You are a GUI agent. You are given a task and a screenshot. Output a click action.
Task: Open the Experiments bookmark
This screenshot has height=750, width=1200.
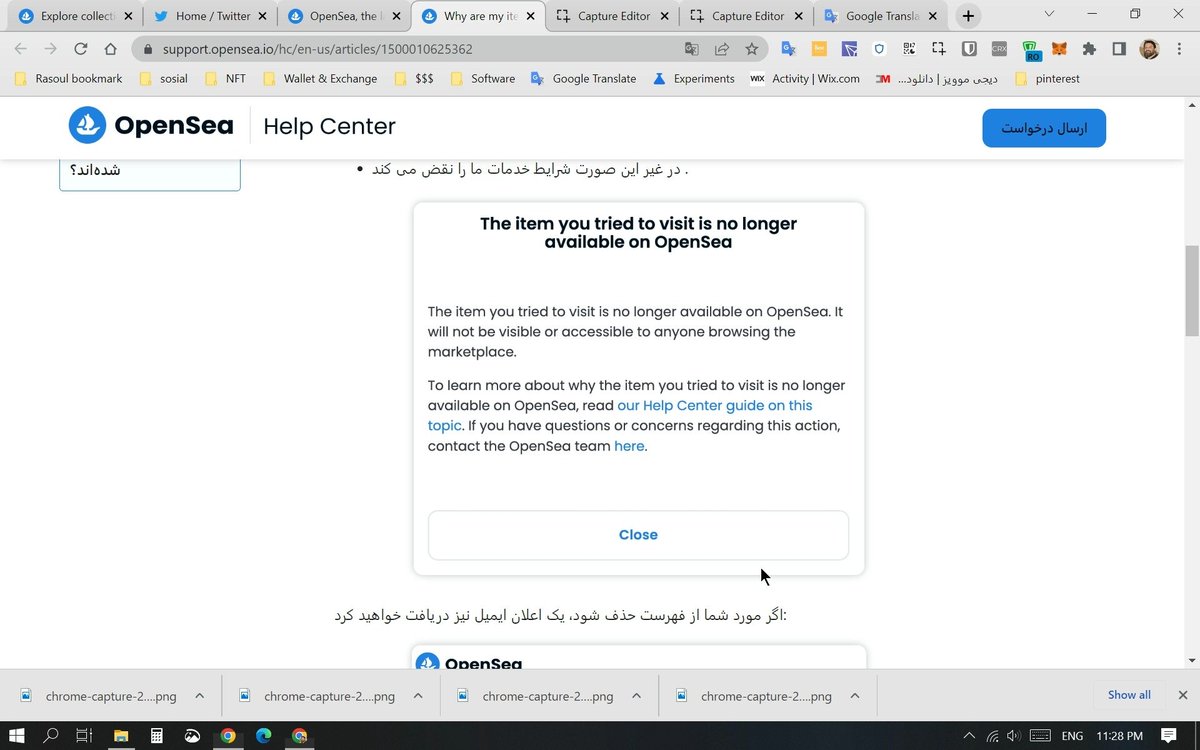[694, 79]
